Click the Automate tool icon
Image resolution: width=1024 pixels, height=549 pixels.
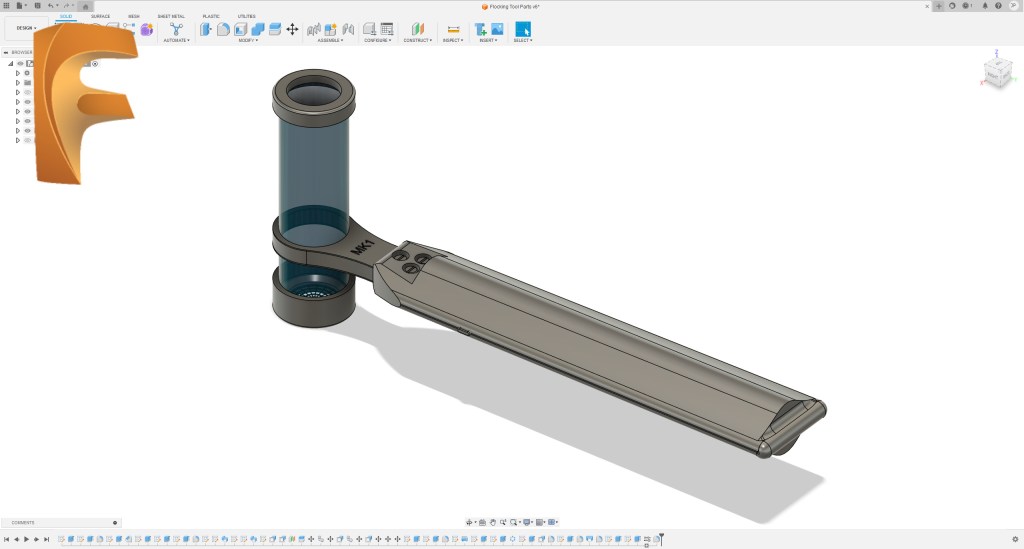[x=176, y=29]
